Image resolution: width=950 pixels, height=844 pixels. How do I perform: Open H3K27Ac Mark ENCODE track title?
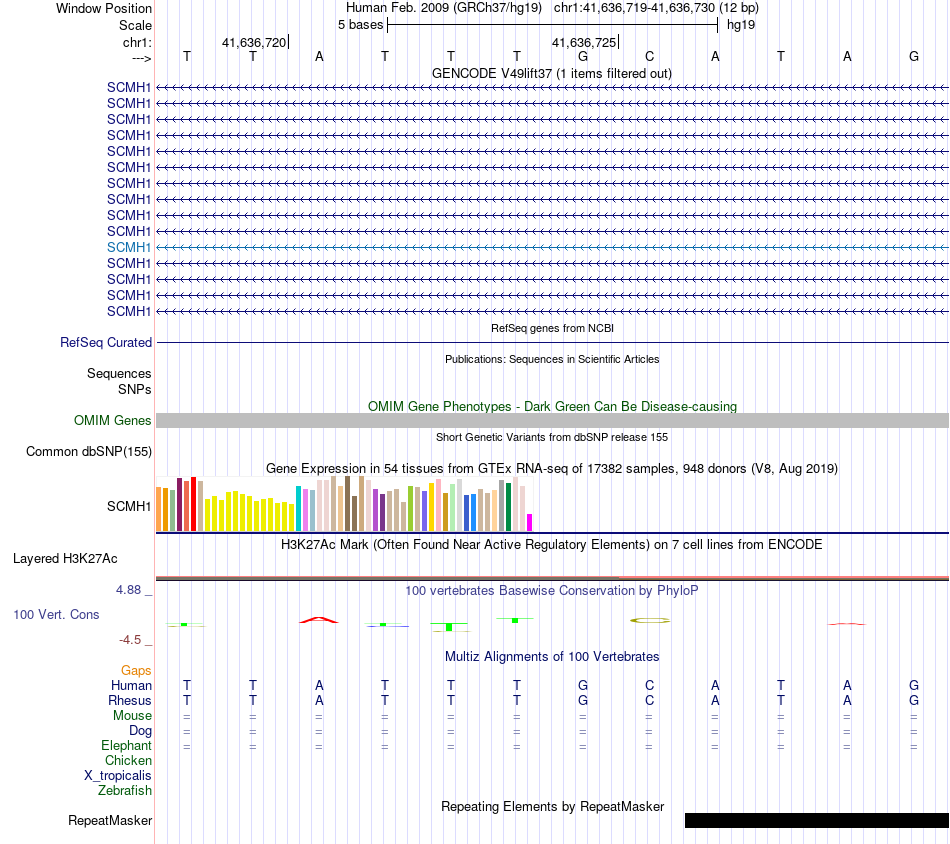click(552, 545)
